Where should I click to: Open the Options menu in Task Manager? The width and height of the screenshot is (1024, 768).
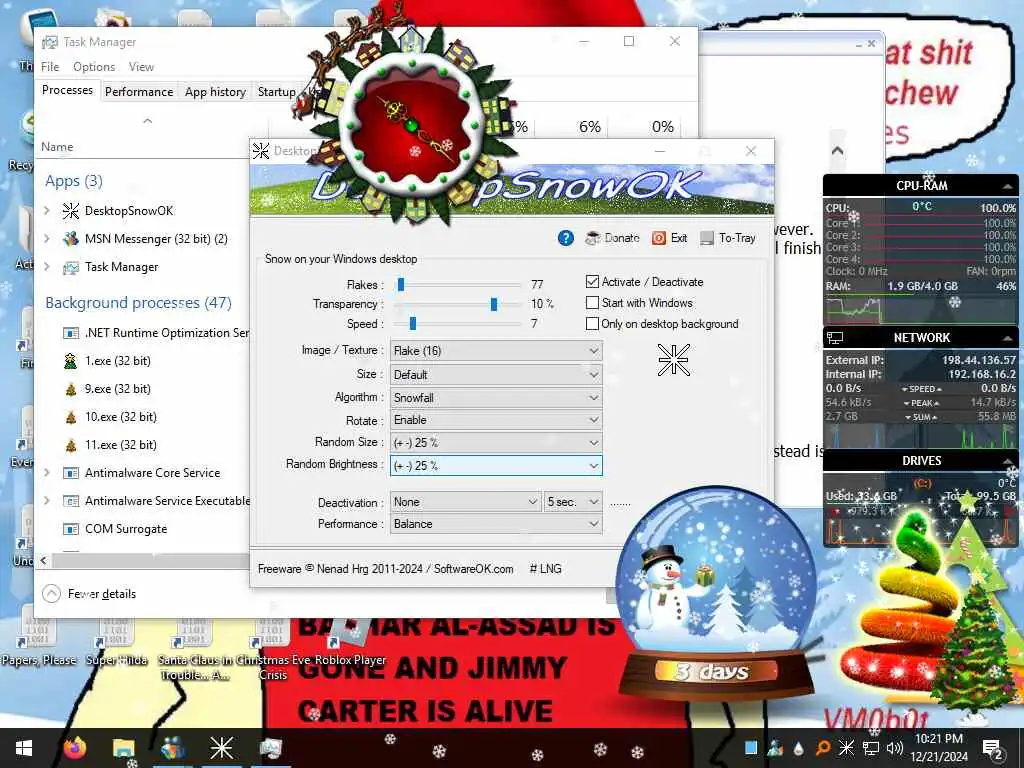pyautogui.click(x=94, y=67)
